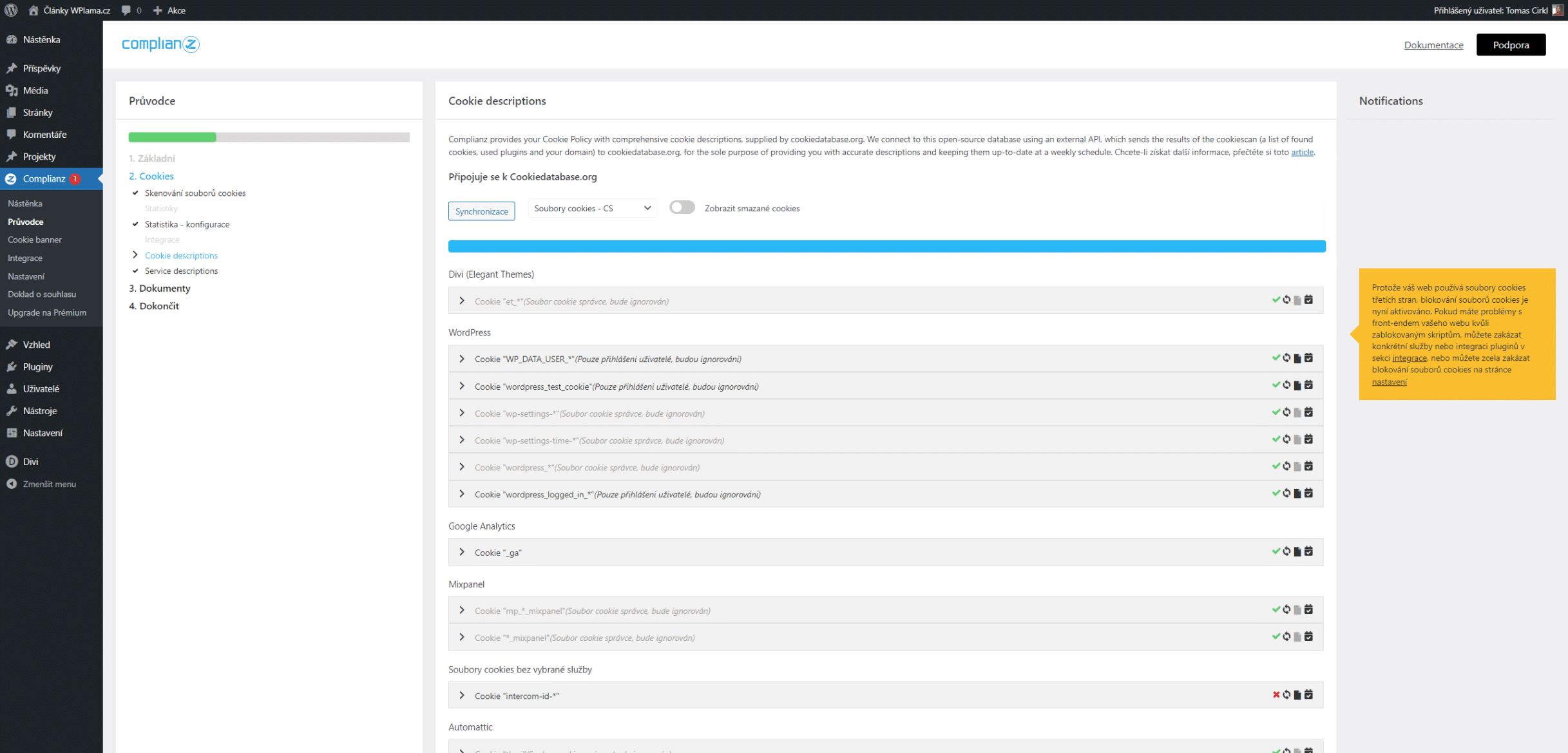Click the sync icon on the "*_mixpanel" row
This screenshot has width=1568, height=753.
coord(1286,636)
